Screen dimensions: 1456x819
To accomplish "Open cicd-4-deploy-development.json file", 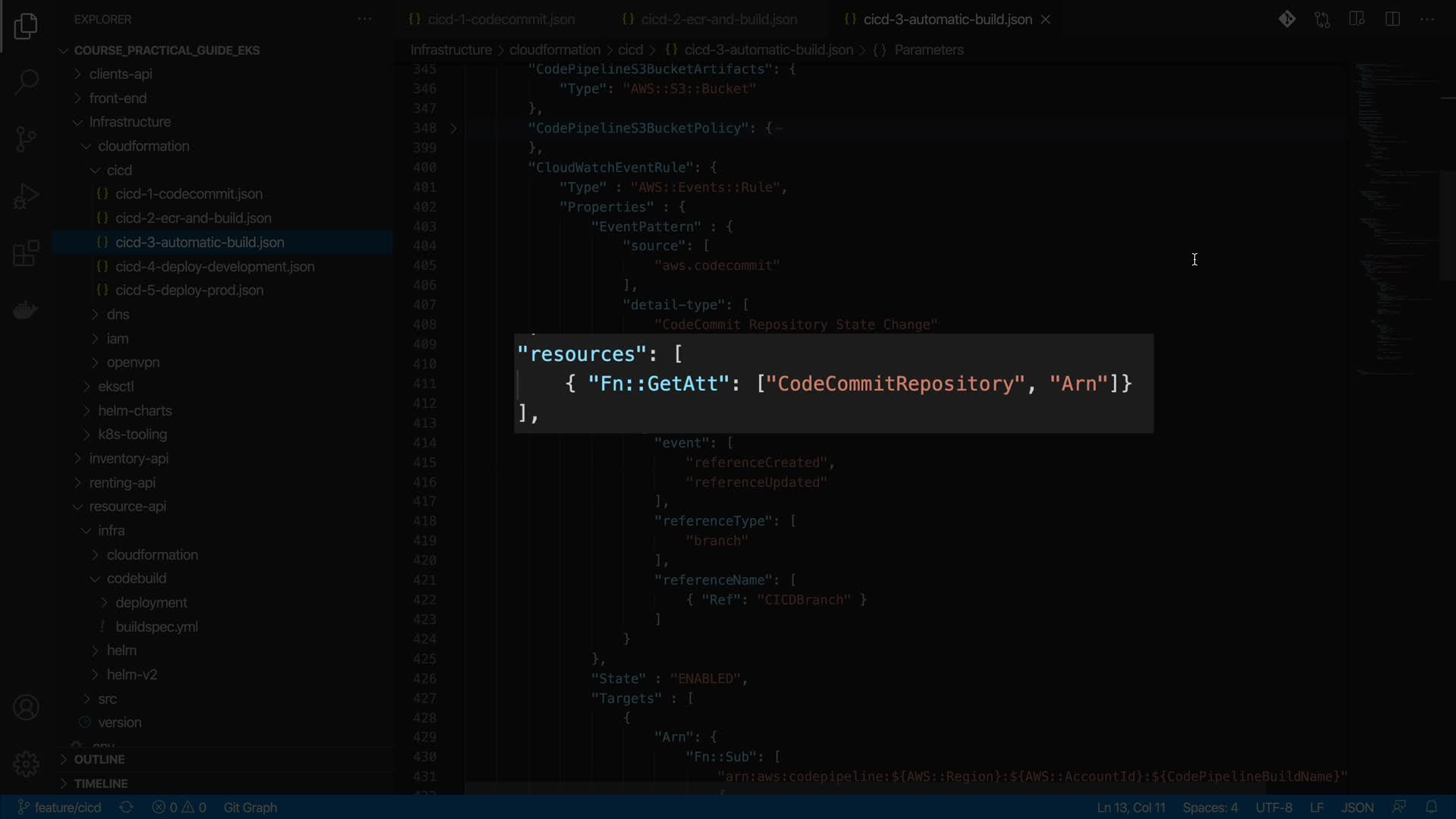I will click(x=215, y=266).
